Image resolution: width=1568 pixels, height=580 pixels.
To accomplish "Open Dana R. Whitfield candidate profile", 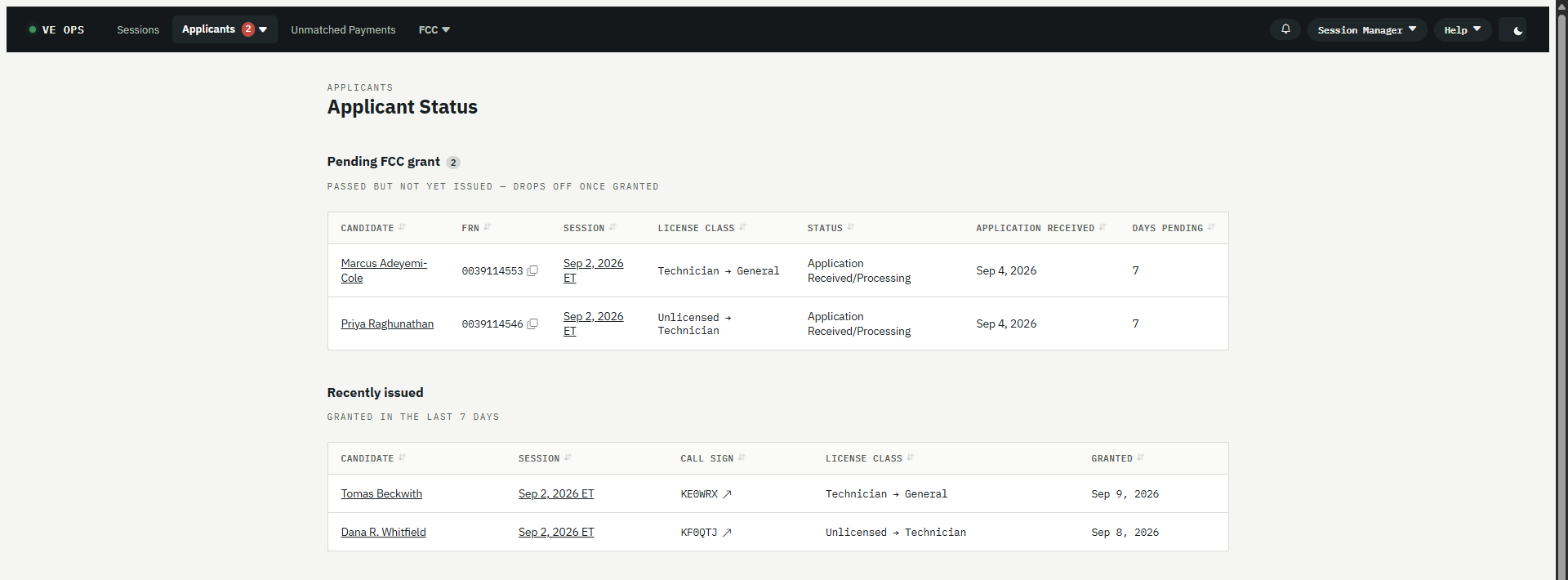I will (x=383, y=533).
